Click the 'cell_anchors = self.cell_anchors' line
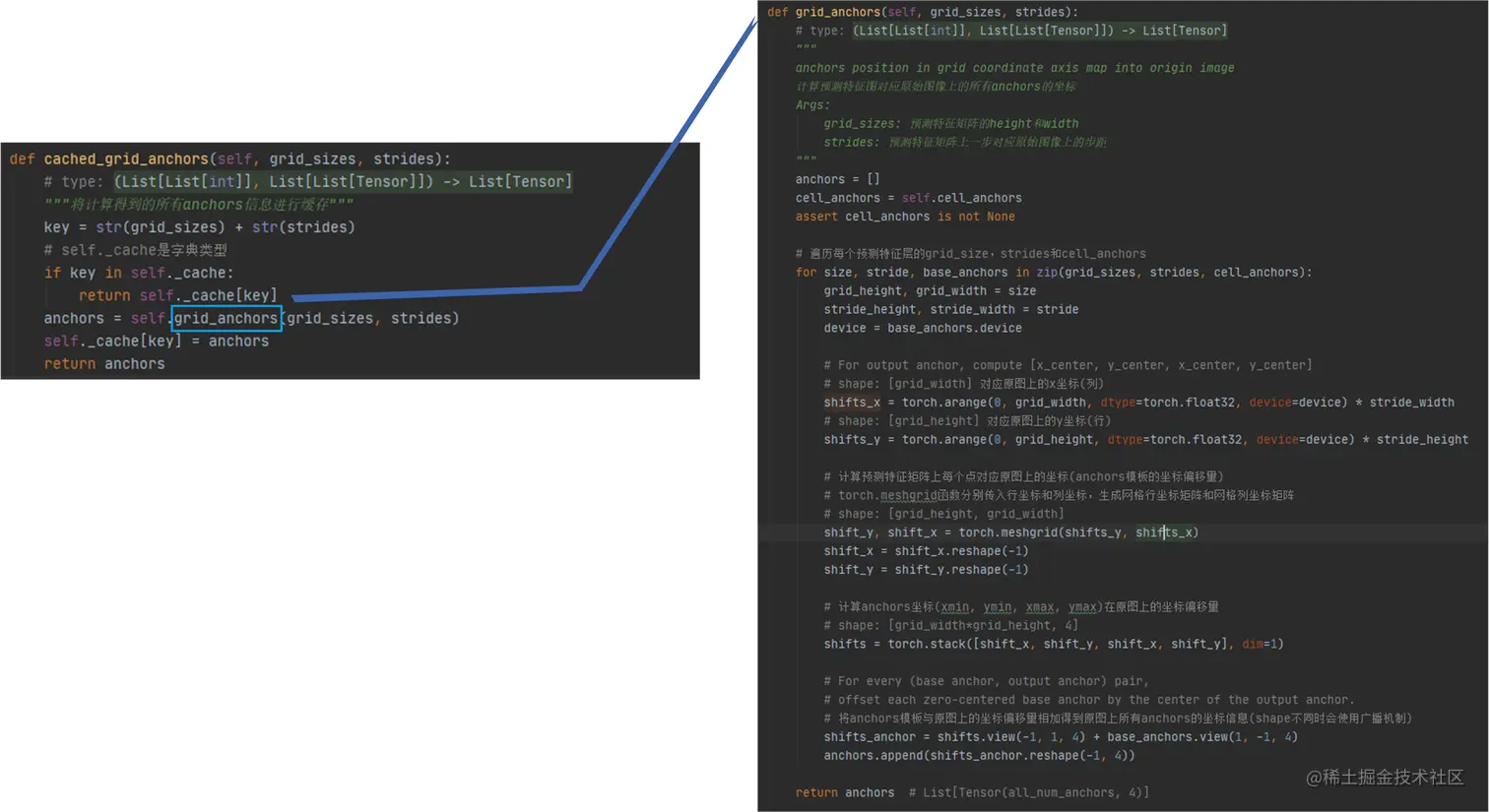 click(909, 198)
